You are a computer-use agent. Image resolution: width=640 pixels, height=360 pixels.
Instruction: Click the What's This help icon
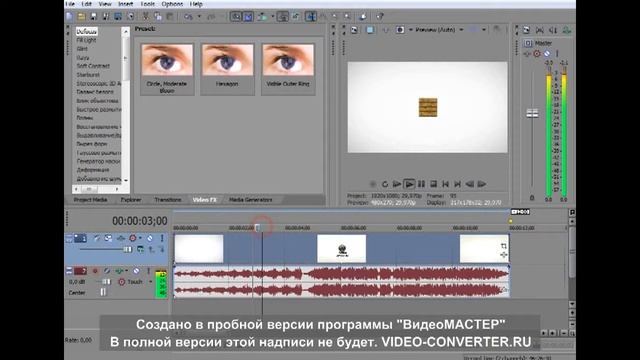(x=380, y=17)
